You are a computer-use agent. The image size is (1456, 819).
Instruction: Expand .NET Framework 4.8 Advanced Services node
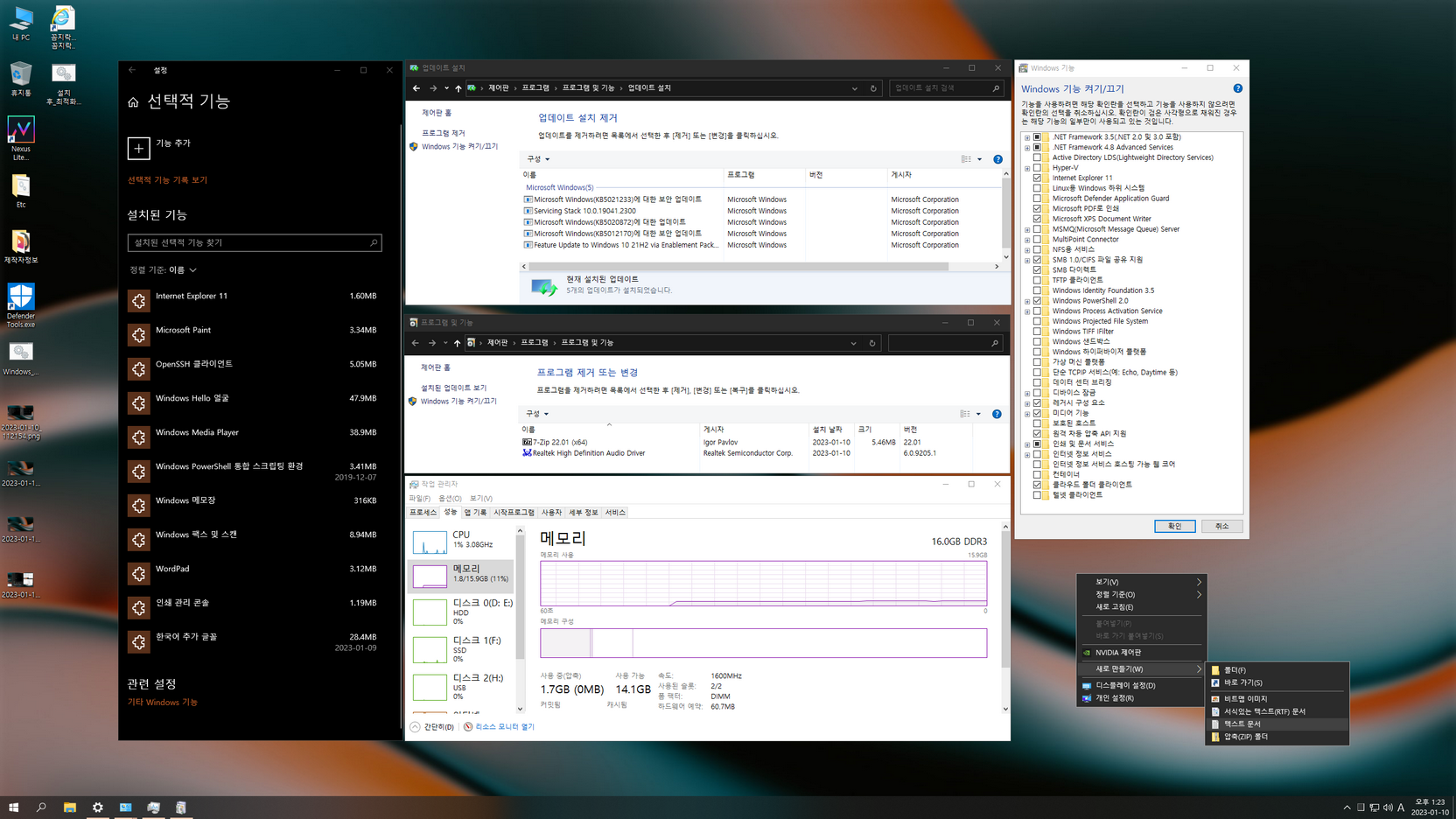click(x=1027, y=148)
